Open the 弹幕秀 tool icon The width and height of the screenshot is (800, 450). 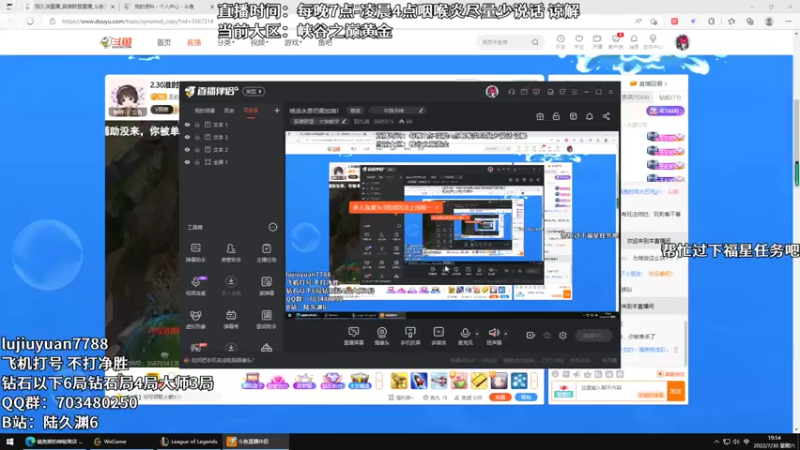click(231, 319)
